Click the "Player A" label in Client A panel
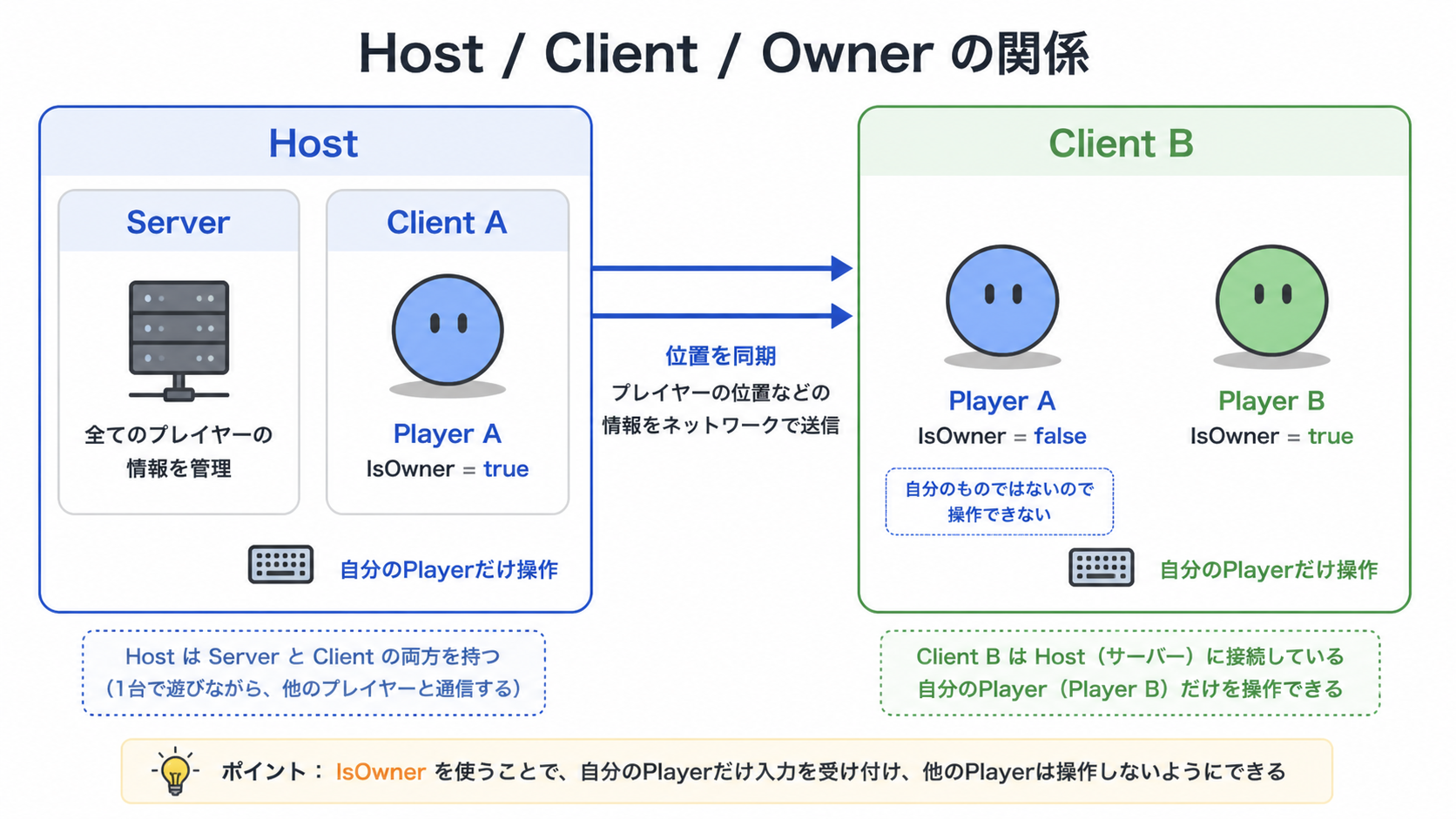Image resolution: width=1456 pixels, height=819 pixels. tap(447, 433)
